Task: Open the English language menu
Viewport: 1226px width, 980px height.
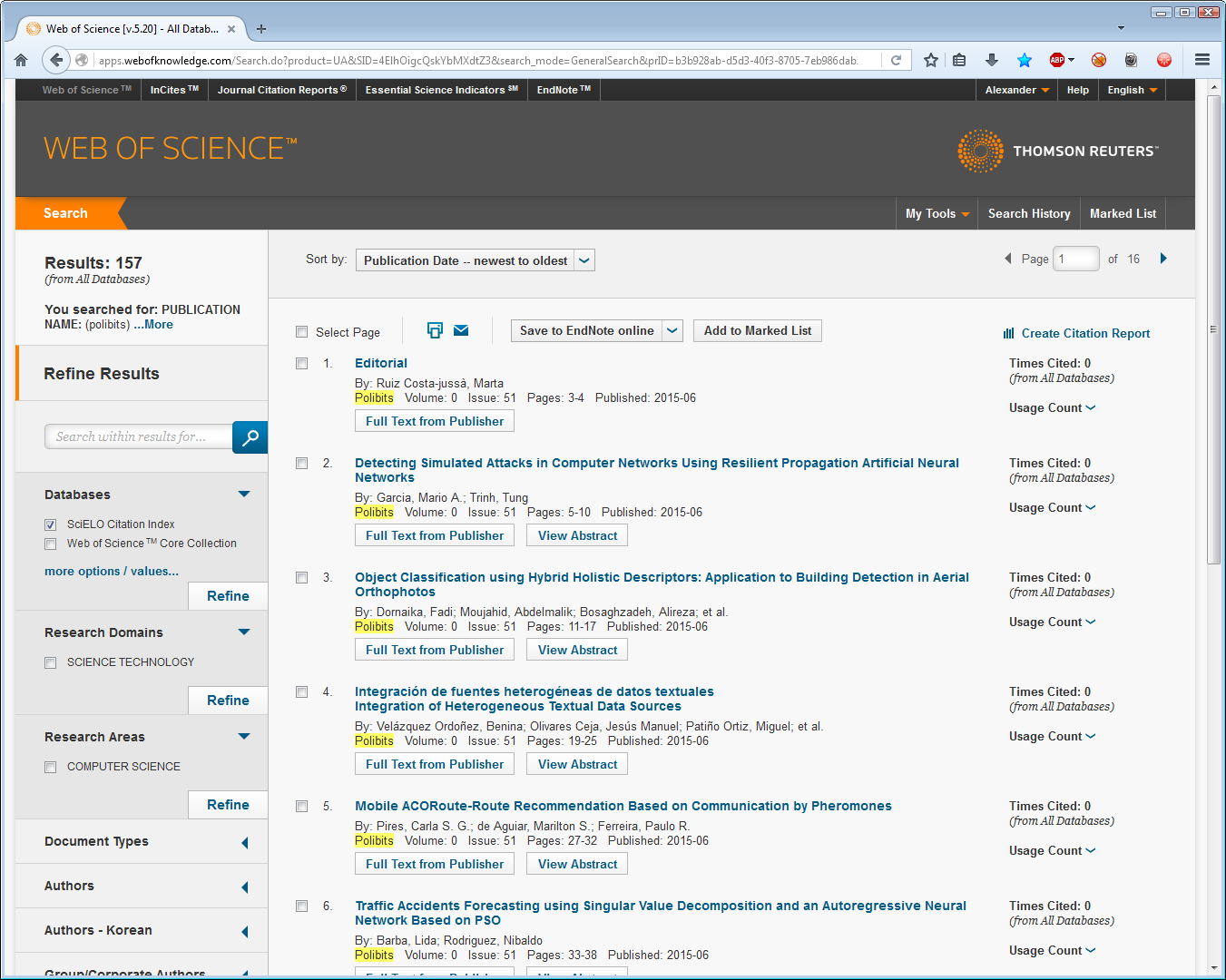Action: point(1132,90)
